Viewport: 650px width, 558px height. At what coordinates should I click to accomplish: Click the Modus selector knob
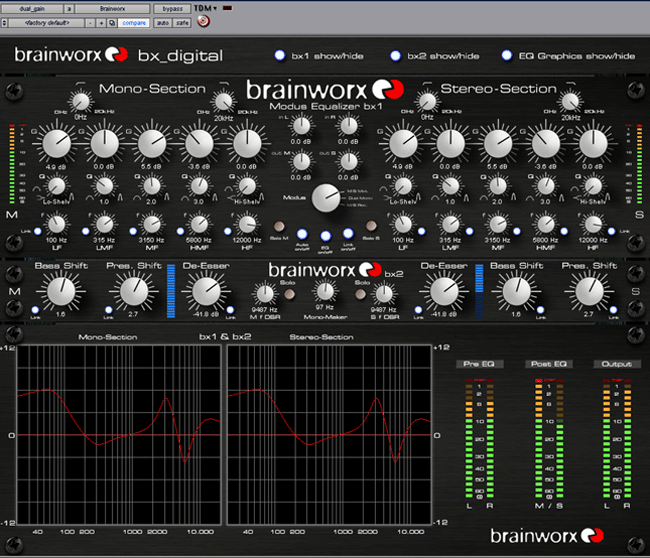[x=326, y=198]
